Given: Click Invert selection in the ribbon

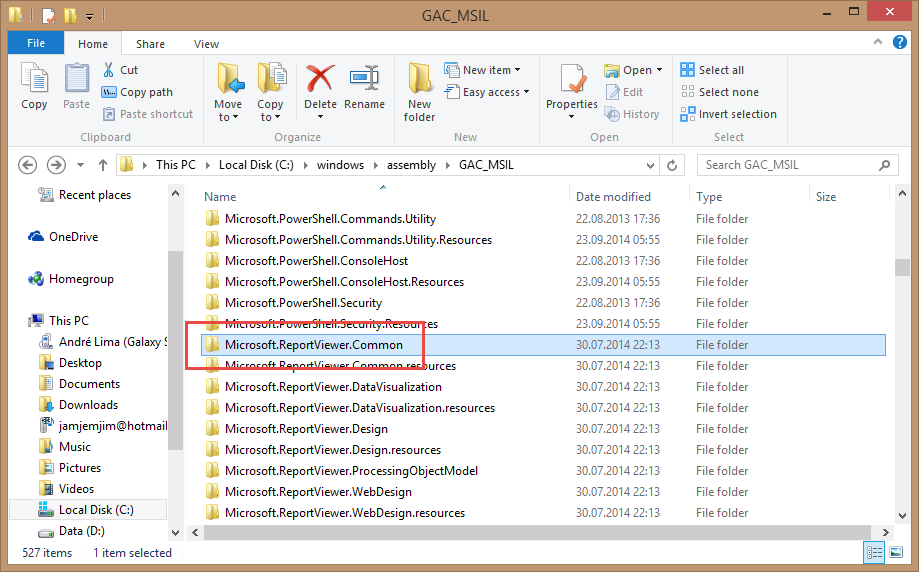Looking at the screenshot, I should (729, 114).
